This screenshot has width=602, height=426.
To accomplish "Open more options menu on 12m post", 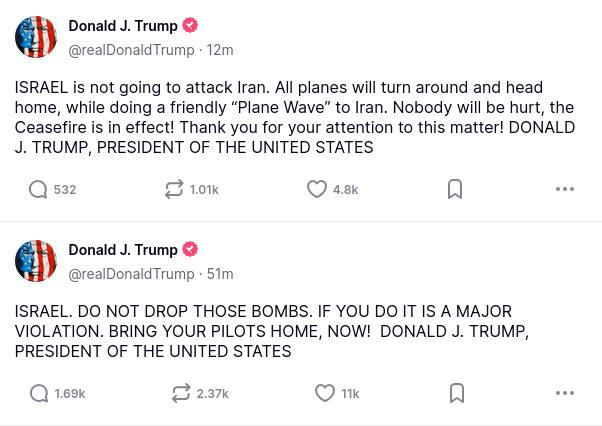I will tap(565, 189).
